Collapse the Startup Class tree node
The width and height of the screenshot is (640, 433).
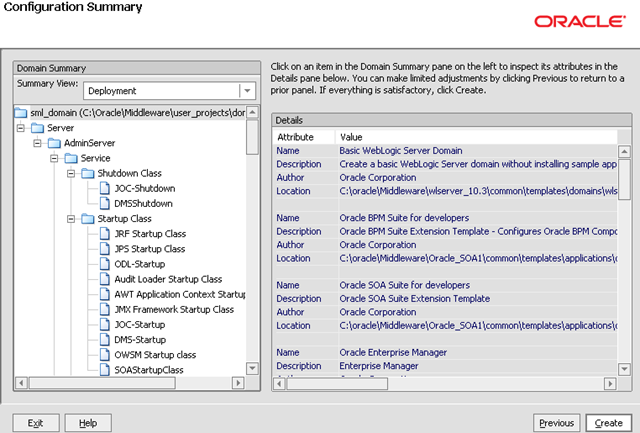tap(72, 219)
